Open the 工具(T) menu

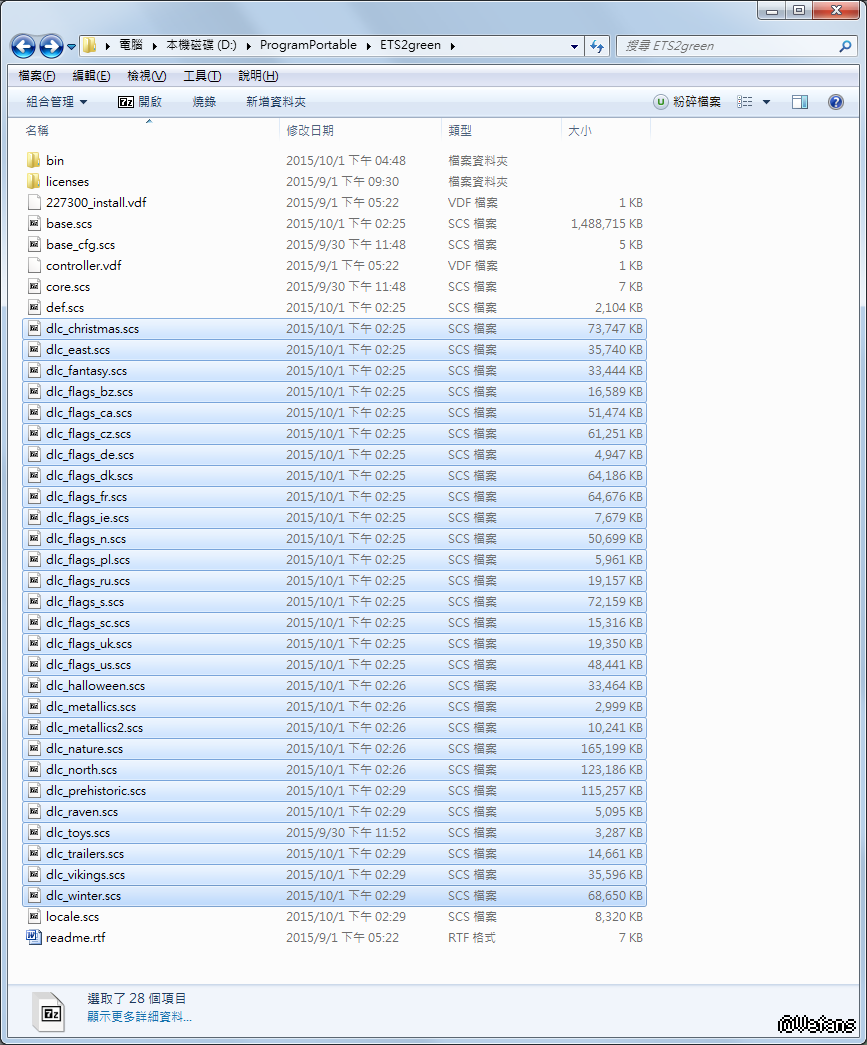[x=201, y=76]
